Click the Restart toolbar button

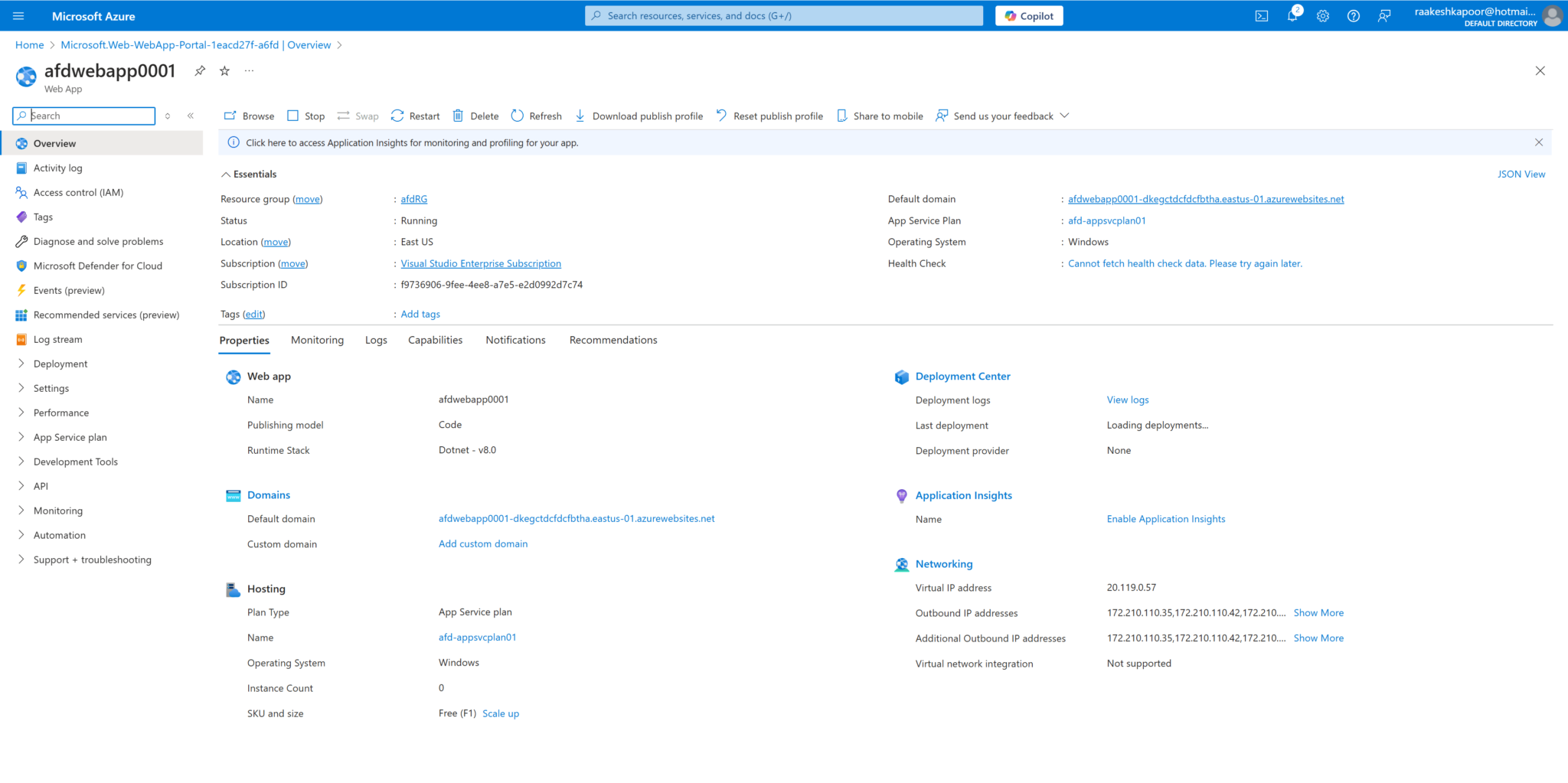pos(415,116)
